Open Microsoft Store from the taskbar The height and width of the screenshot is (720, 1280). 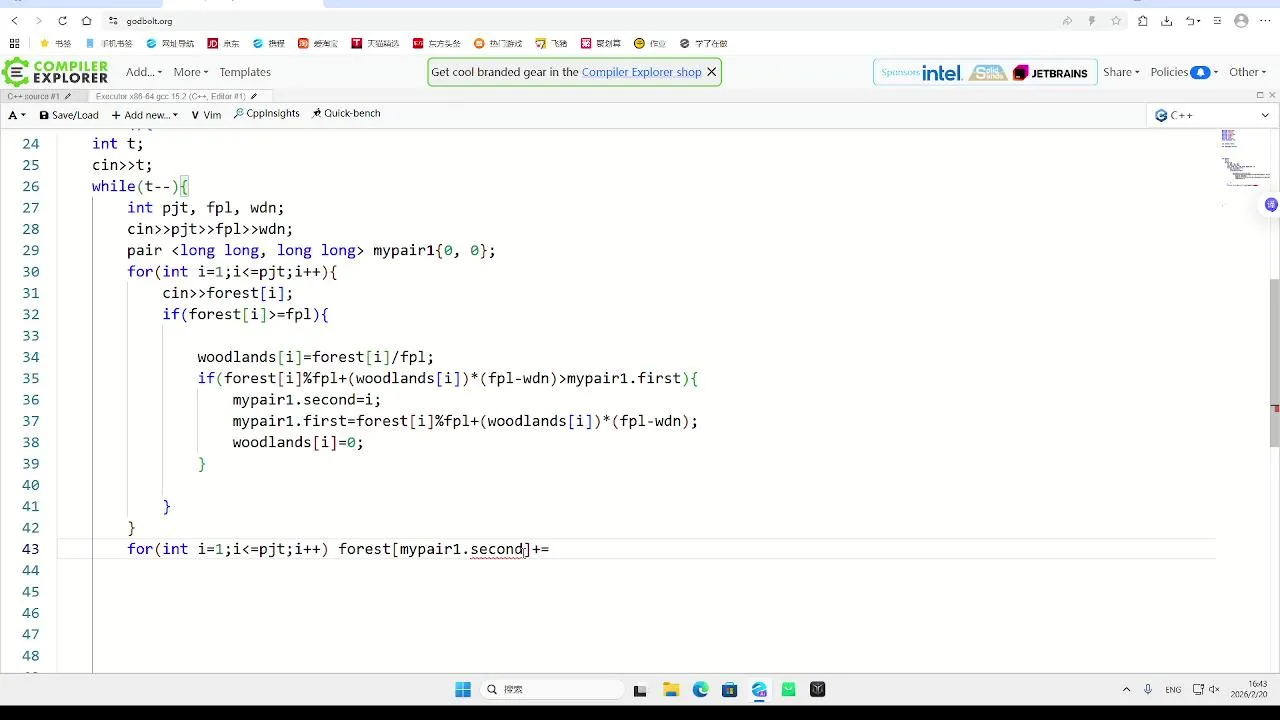(730, 689)
